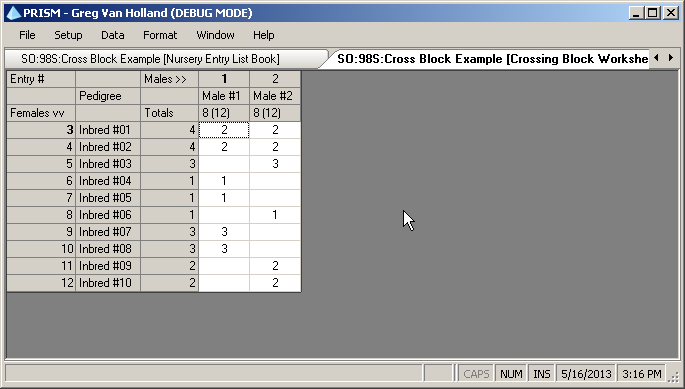
Task: Select the Inbred #02 pedigree row
Action: (x=108, y=147)
